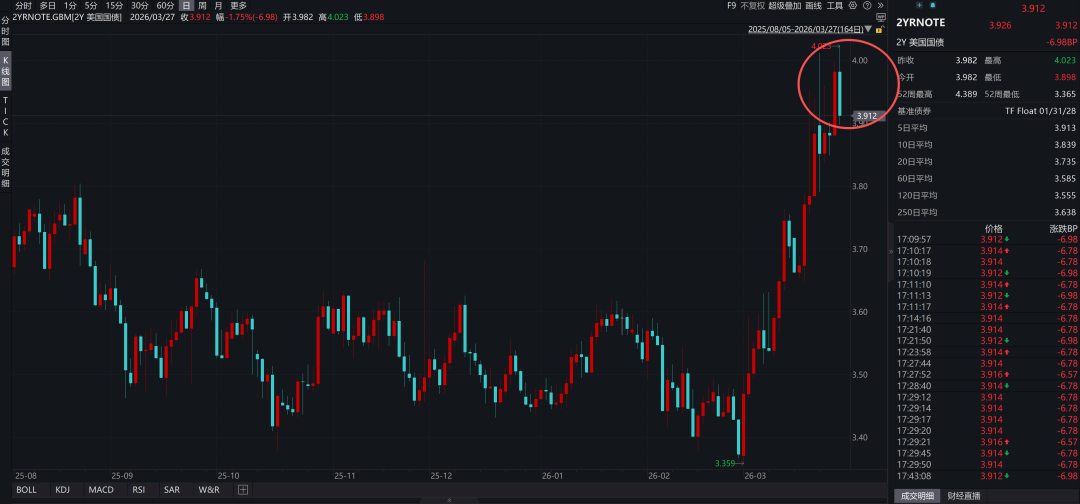The image size is (1080, 504).
Task: Toggle the BOLL indicator
Action: pyautogui.click(x=26, y=490)
